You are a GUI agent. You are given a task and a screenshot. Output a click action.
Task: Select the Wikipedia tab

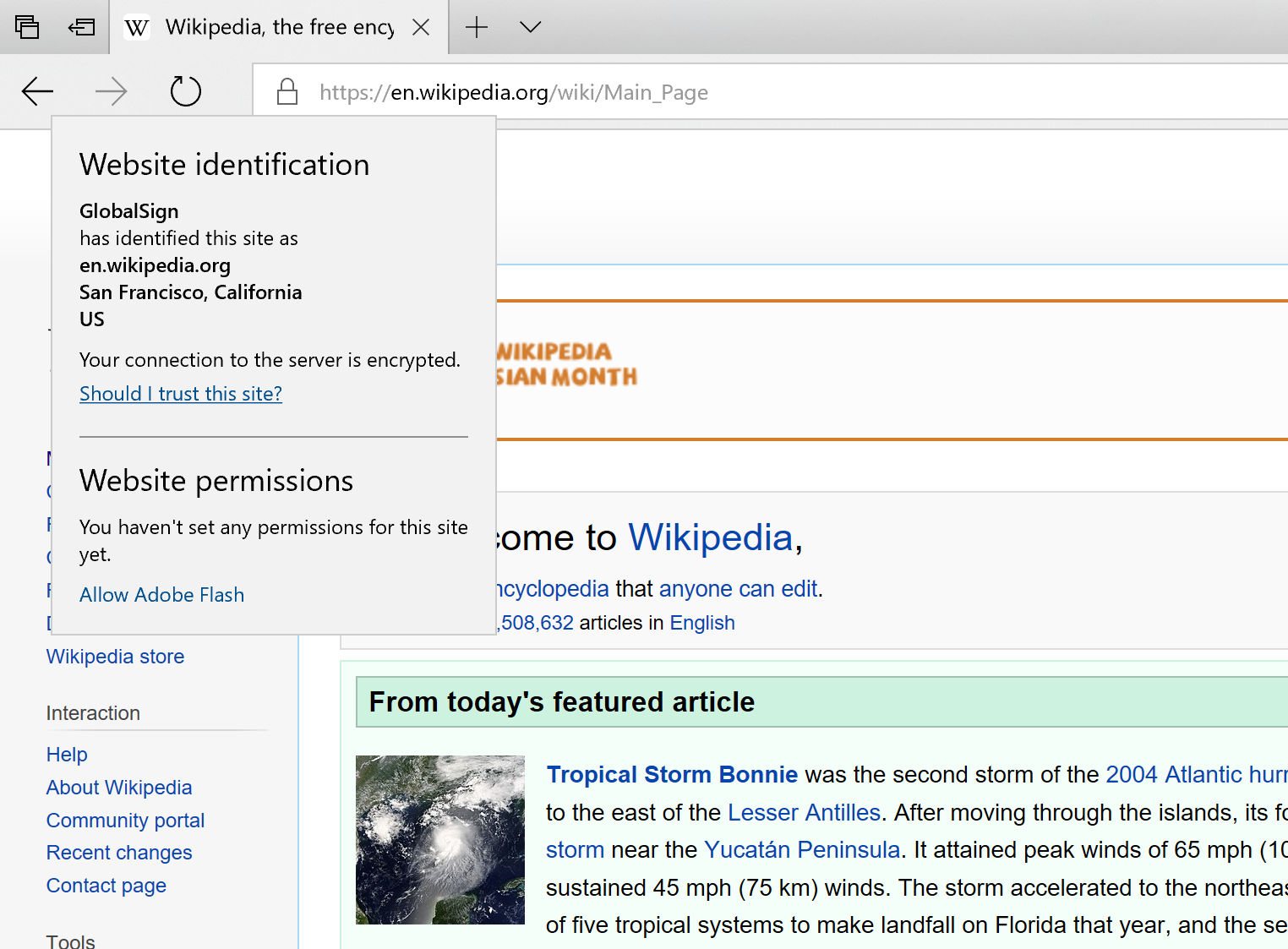coord(279,27)
